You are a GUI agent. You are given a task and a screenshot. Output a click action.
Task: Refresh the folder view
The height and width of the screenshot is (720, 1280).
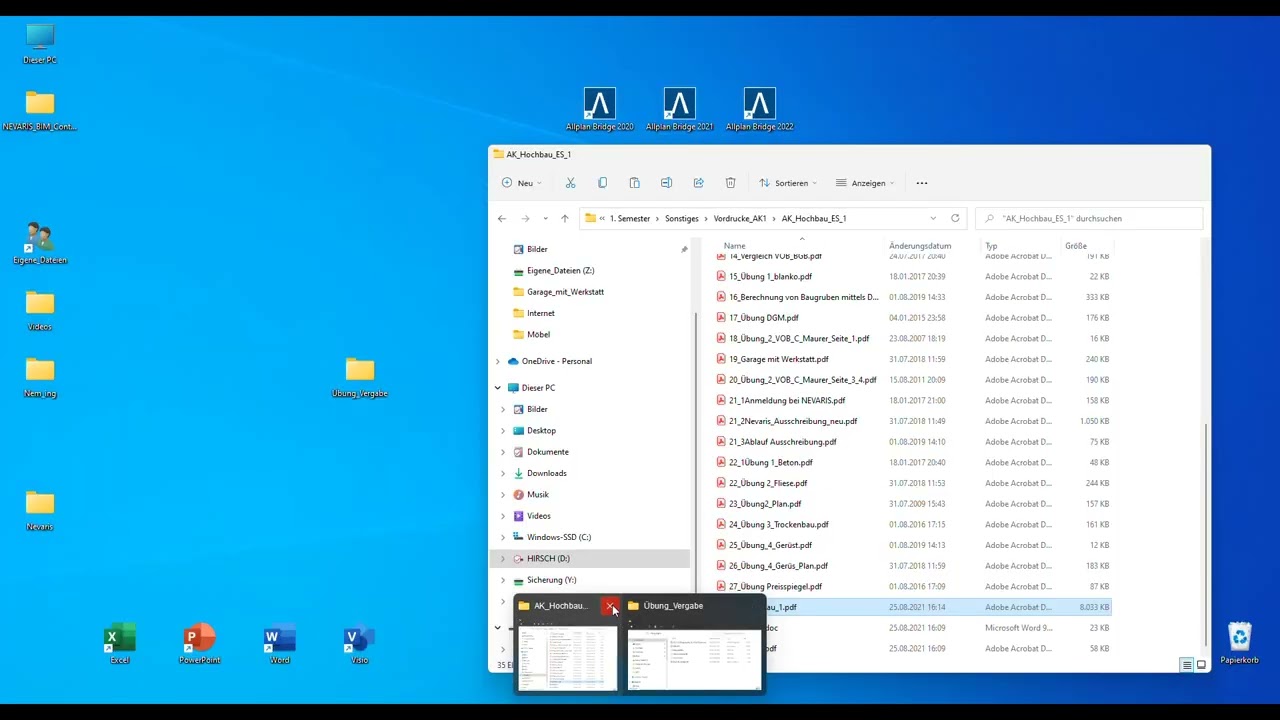955,218
